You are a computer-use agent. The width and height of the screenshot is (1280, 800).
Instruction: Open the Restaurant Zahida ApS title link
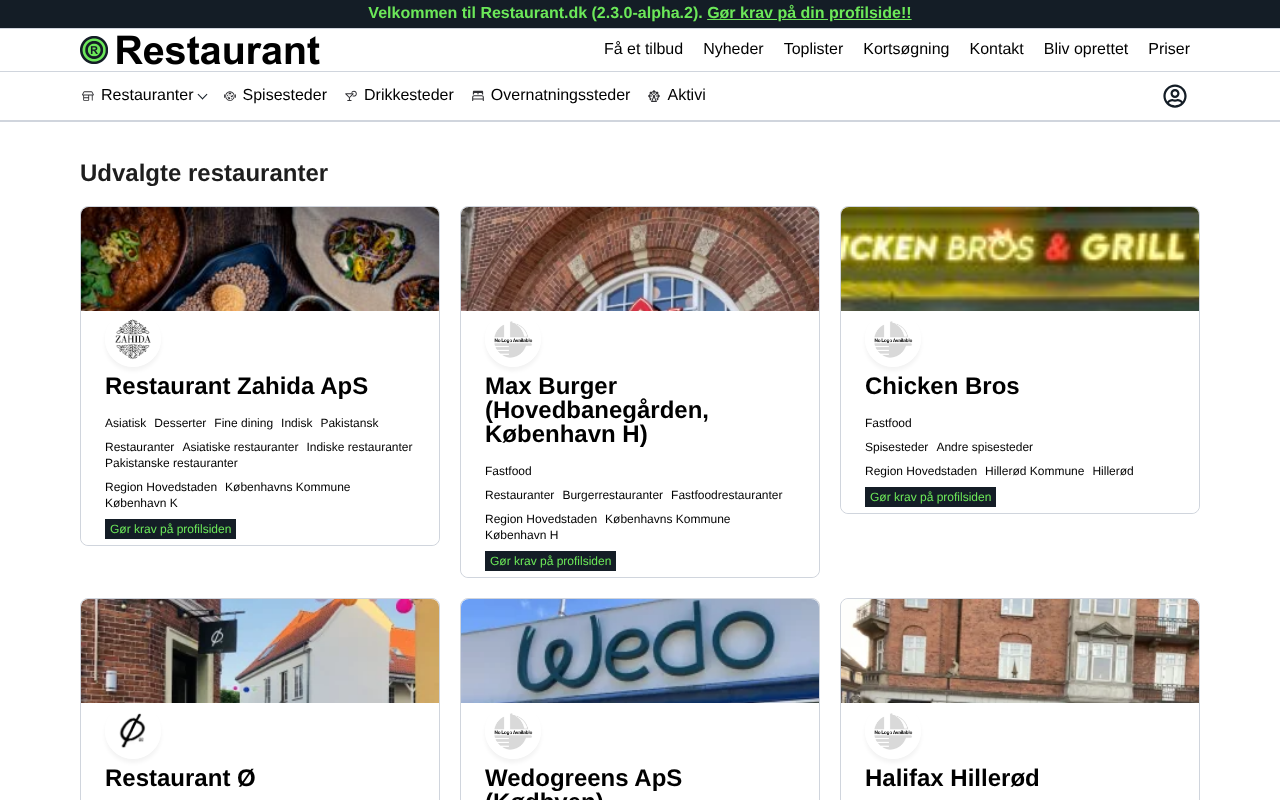pos(236,386)
